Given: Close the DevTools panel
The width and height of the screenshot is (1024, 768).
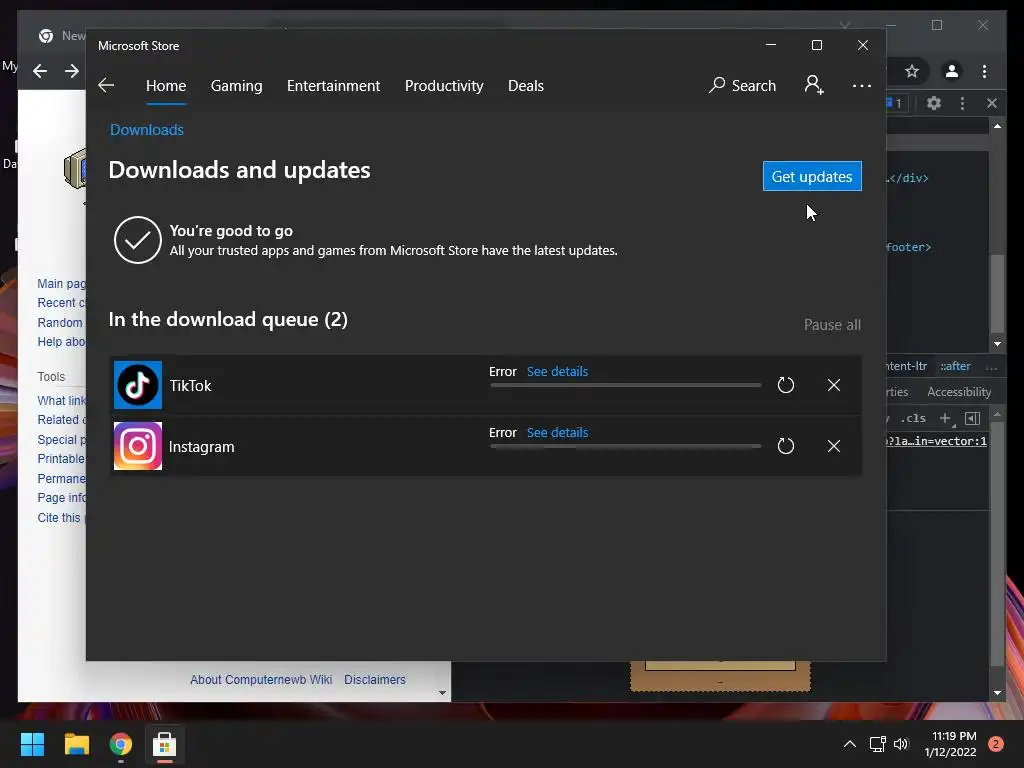Looking at the screenshot, I should point(992,103).
